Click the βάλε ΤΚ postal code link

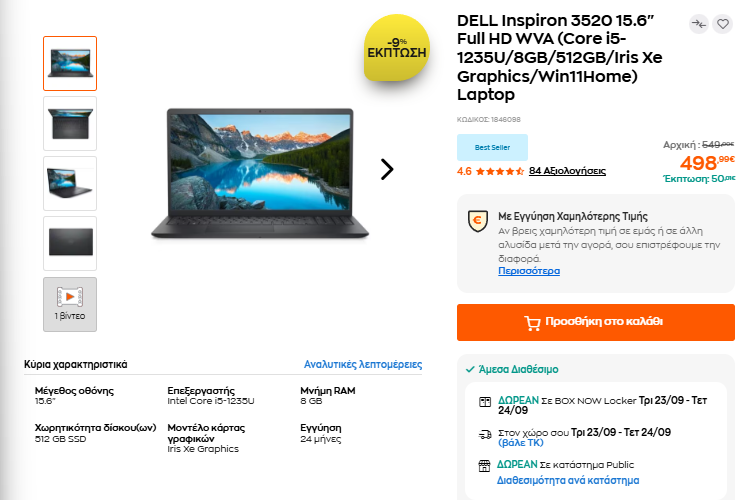coord(521,442)
